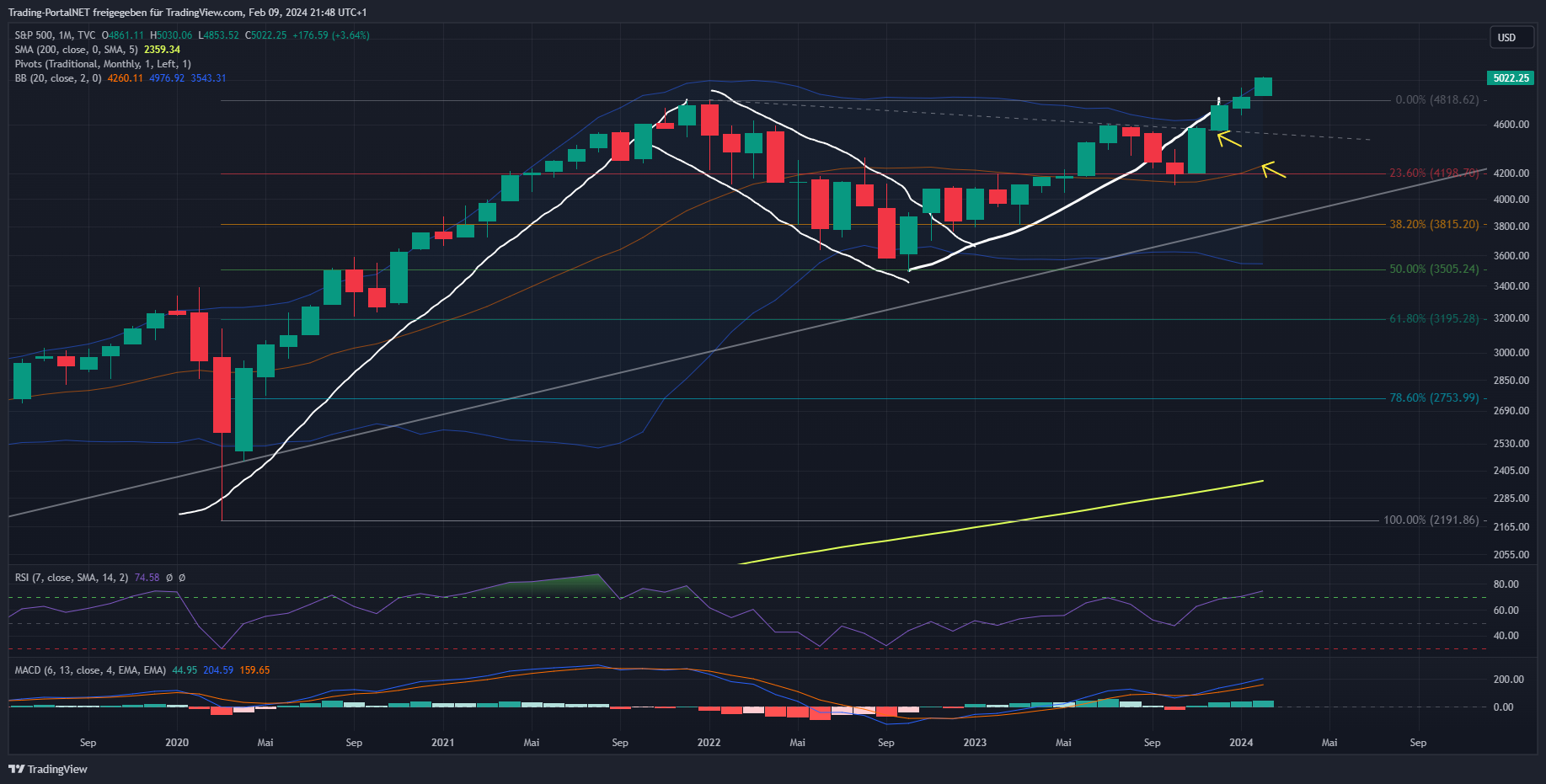The height and width of the screenshot is (784, 1546).
Task: Open the USD currency selector
Action: tap(1511, 38)
